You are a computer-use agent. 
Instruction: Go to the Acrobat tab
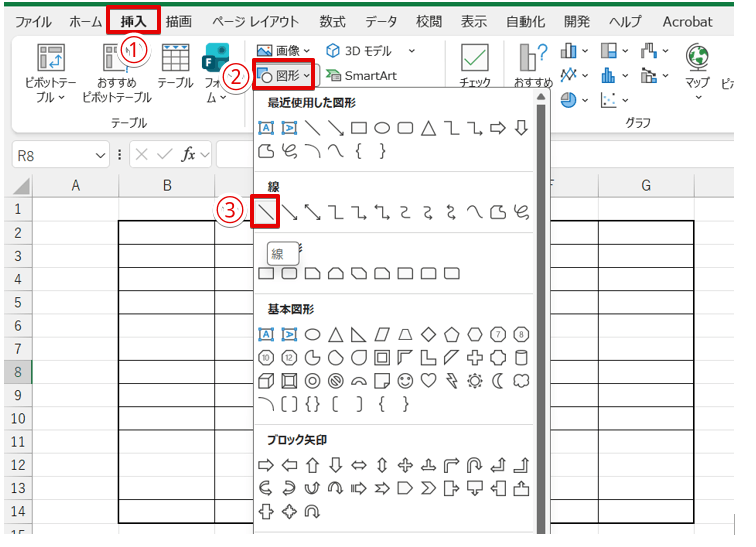pos(687,22)
